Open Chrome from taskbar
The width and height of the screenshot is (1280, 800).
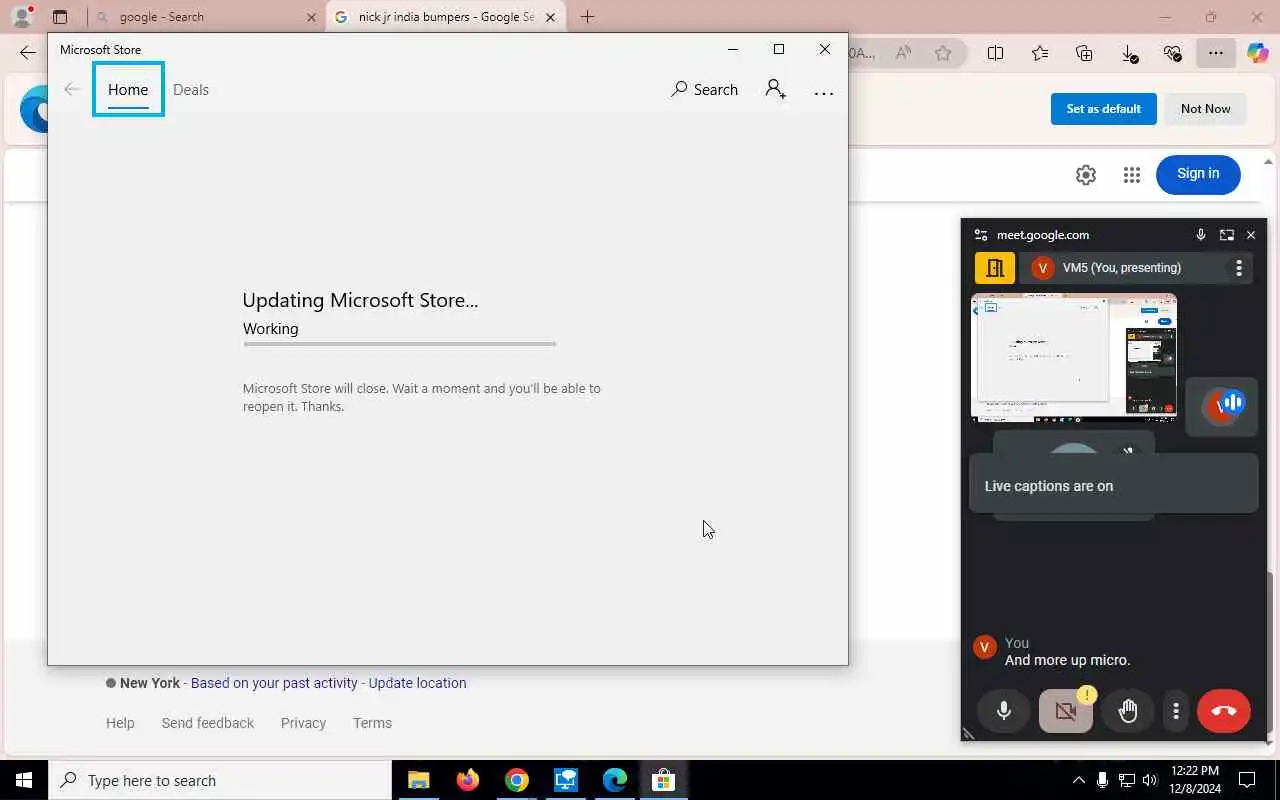(516, 780)
